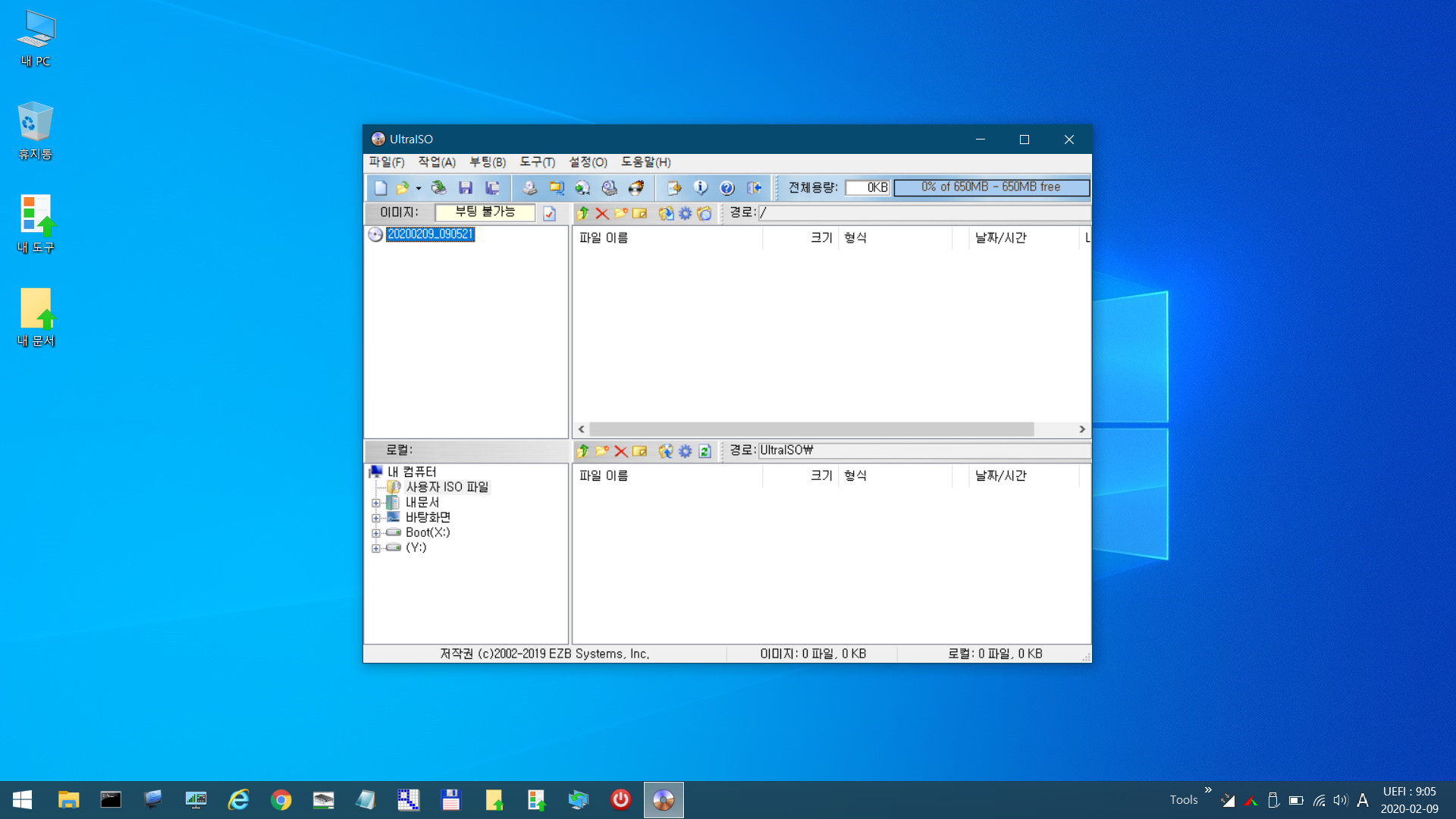The width and height of the screenshot is (1456, 819).
Task: Click the image list horizontal scrollbar thumb
Action: [811, 429]
